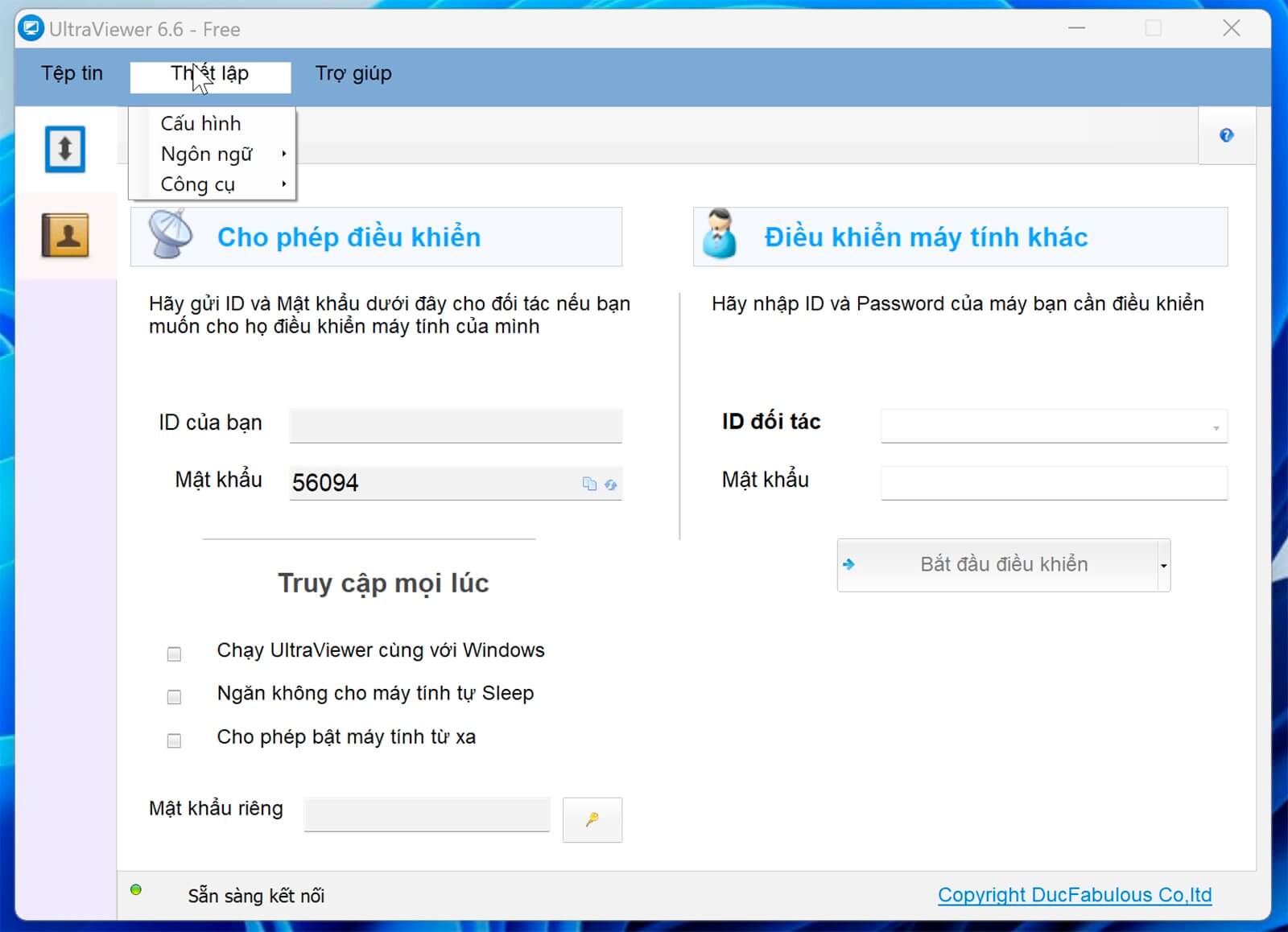Click the Thiết lập menu

[x=210, y=77]
